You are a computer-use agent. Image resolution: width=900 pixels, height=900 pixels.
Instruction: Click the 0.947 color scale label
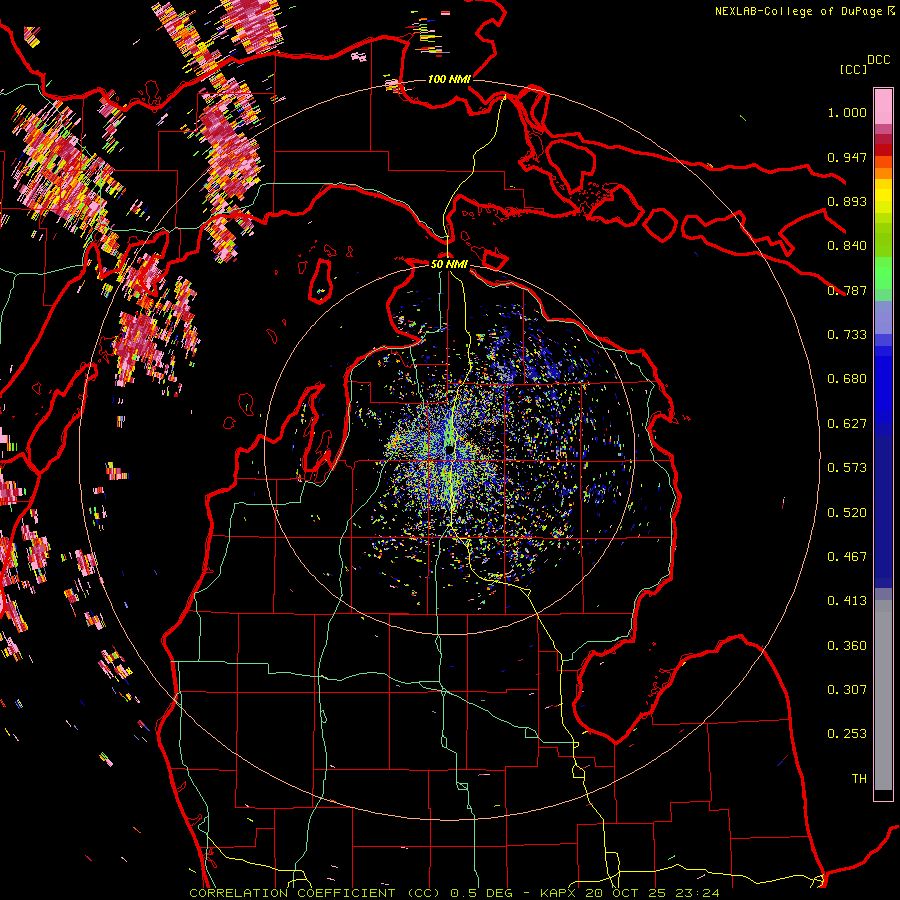click(847, 157)
